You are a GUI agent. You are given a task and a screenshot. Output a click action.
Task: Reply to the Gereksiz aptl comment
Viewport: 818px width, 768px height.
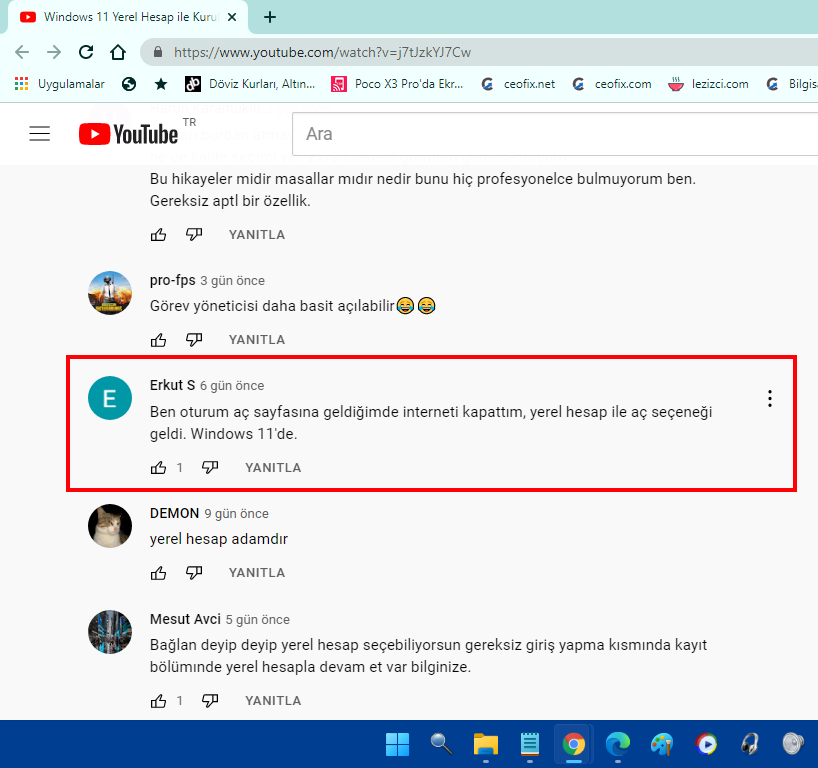click(257, 235)
